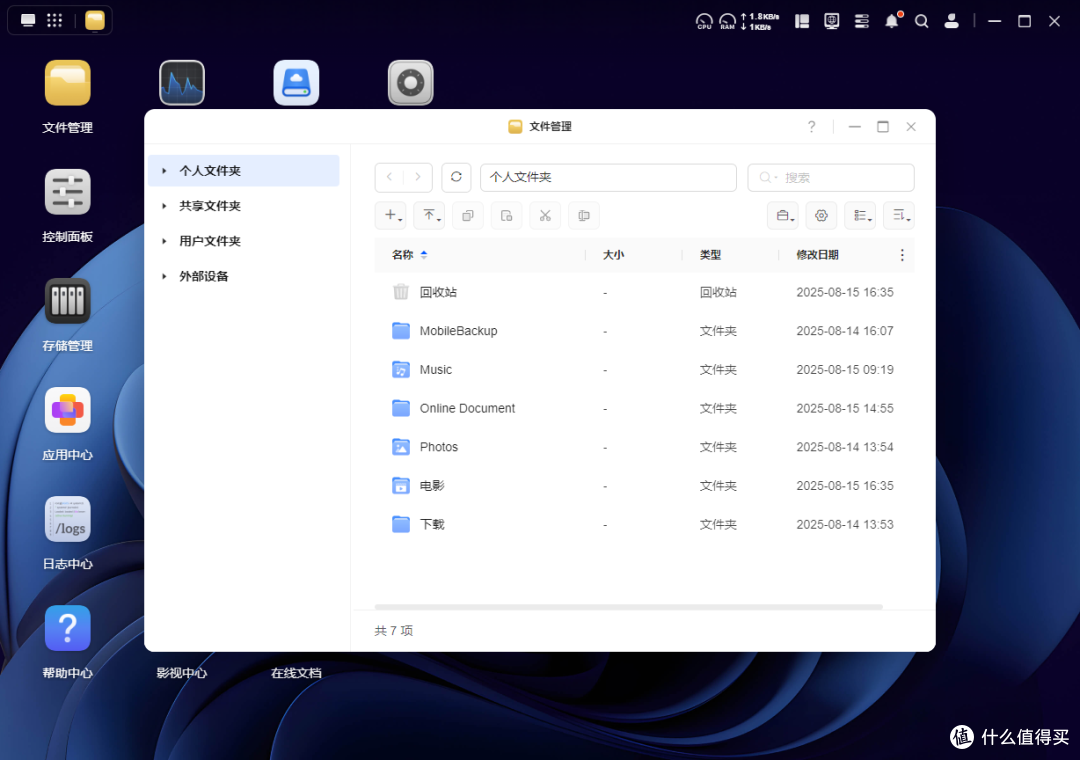The image size is (1080, 760).
Task: Open column options three-dot menu
Action: [902, 255]
